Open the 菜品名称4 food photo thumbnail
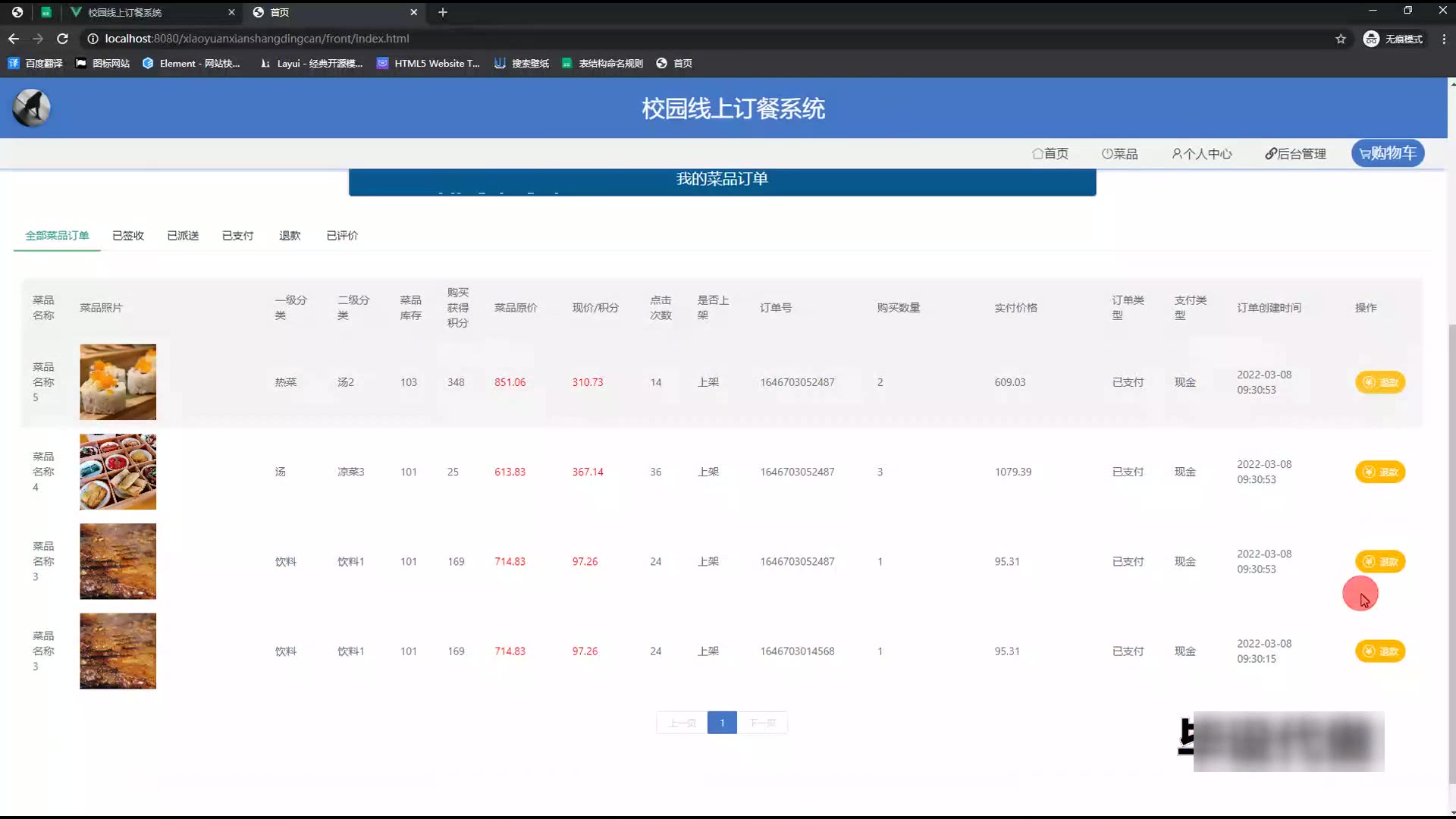This screenshot has width=1456, height=819. [118, 472]
